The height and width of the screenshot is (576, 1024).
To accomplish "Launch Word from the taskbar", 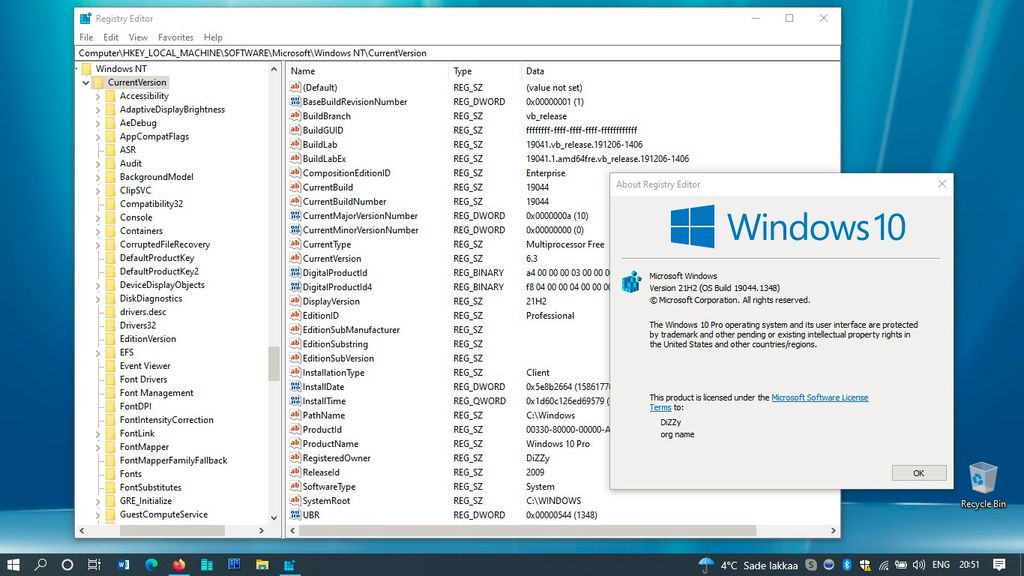I will pos(123,564).
